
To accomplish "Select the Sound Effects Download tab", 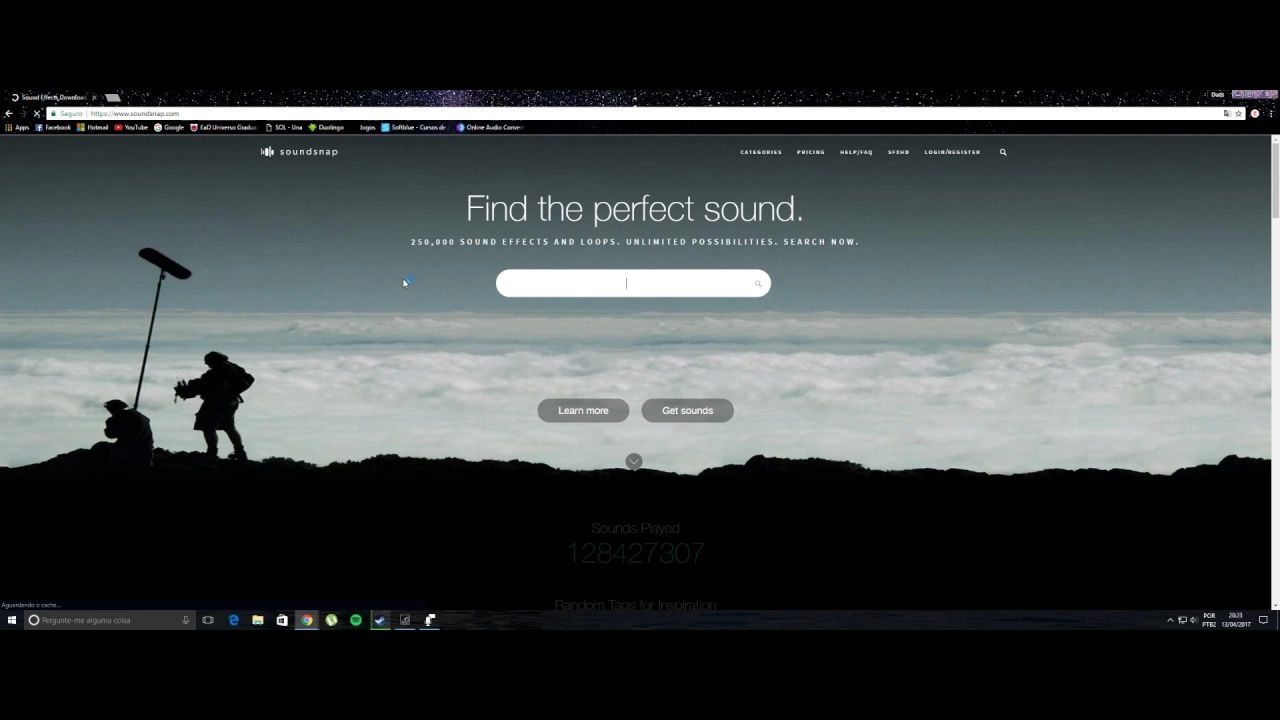I will pos(52,97).
